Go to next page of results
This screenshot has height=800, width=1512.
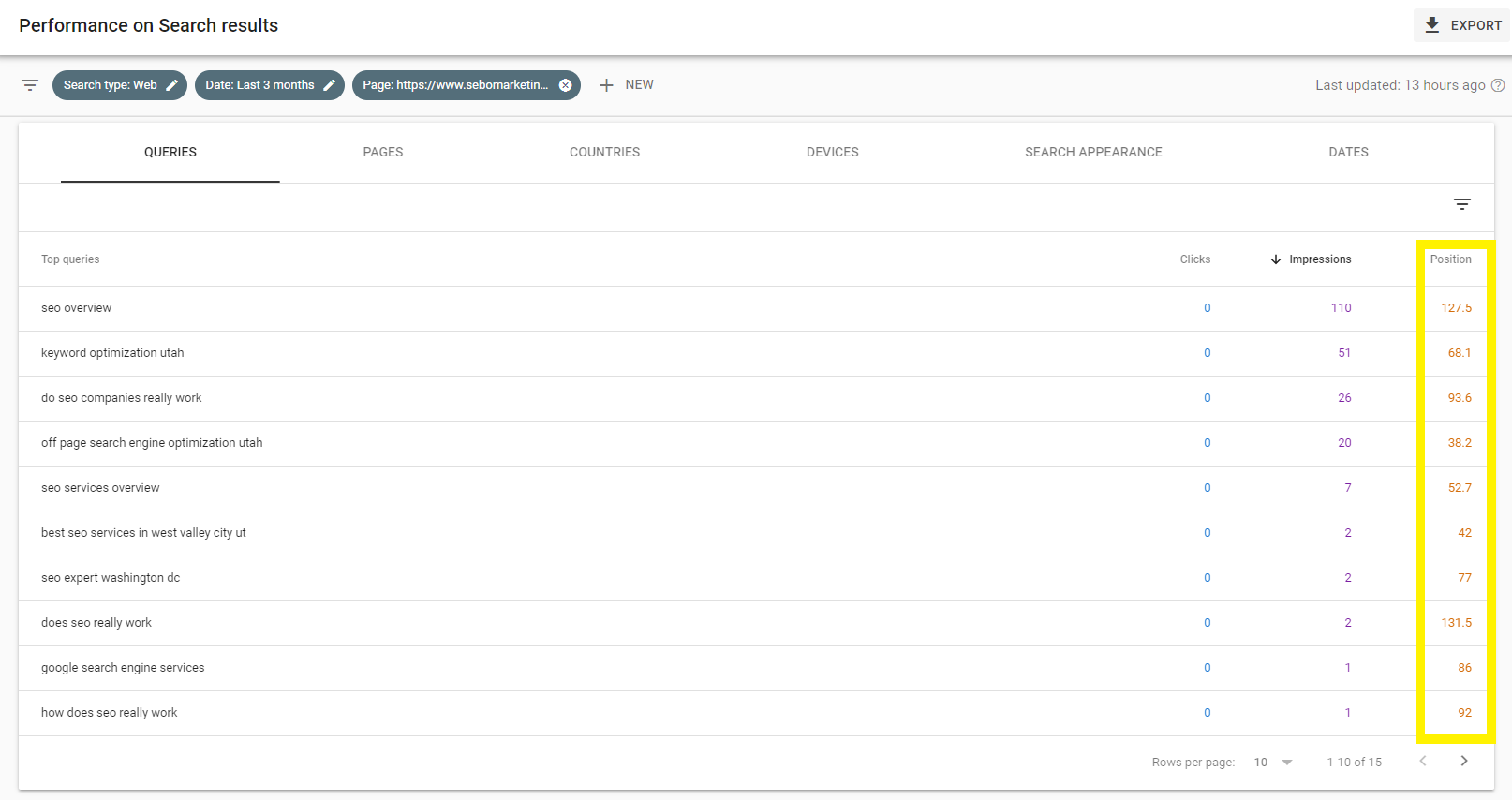[x=1464, y=761]
